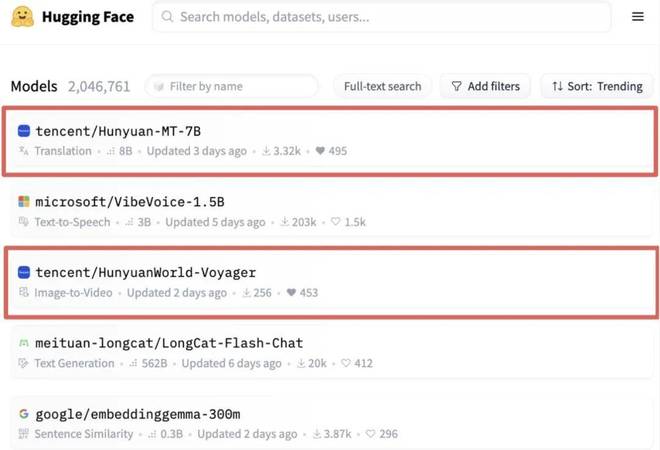The width and height of the screenshot is (660, 450).
Task: Open the Add filters panel
Action: click(485, 86)
